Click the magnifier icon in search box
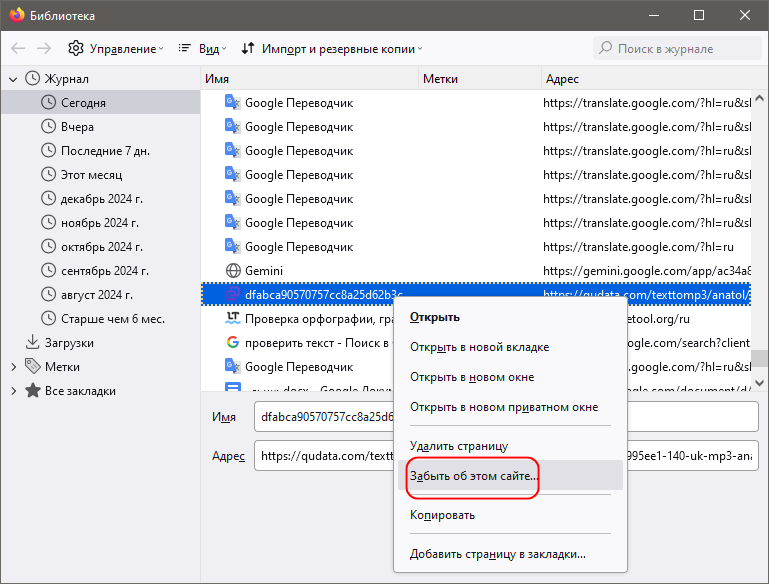The height and width of the screenshot is (584, 769). [x=606, y=48]
